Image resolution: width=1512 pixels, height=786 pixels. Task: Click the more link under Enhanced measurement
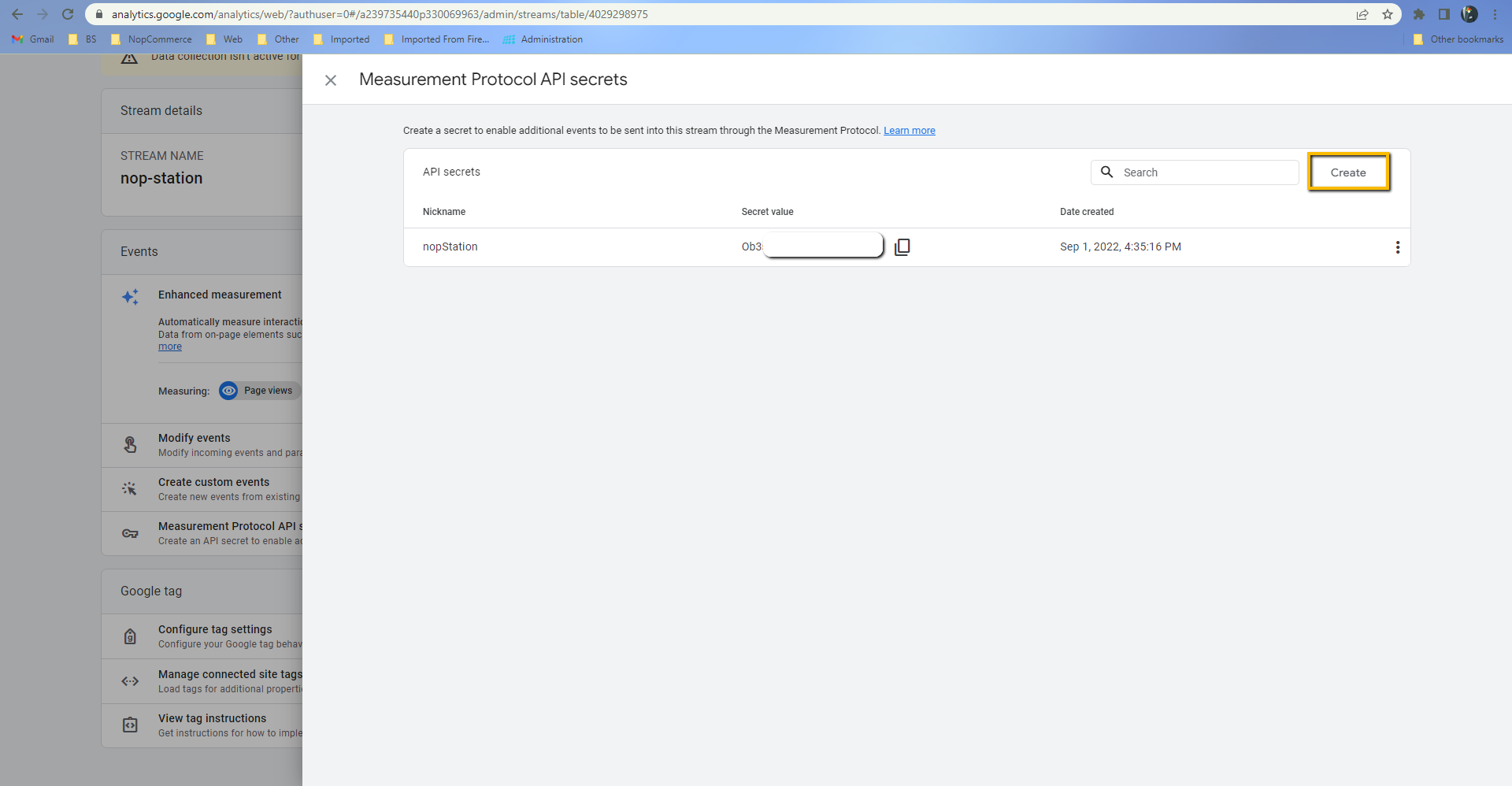pos(170,347)
